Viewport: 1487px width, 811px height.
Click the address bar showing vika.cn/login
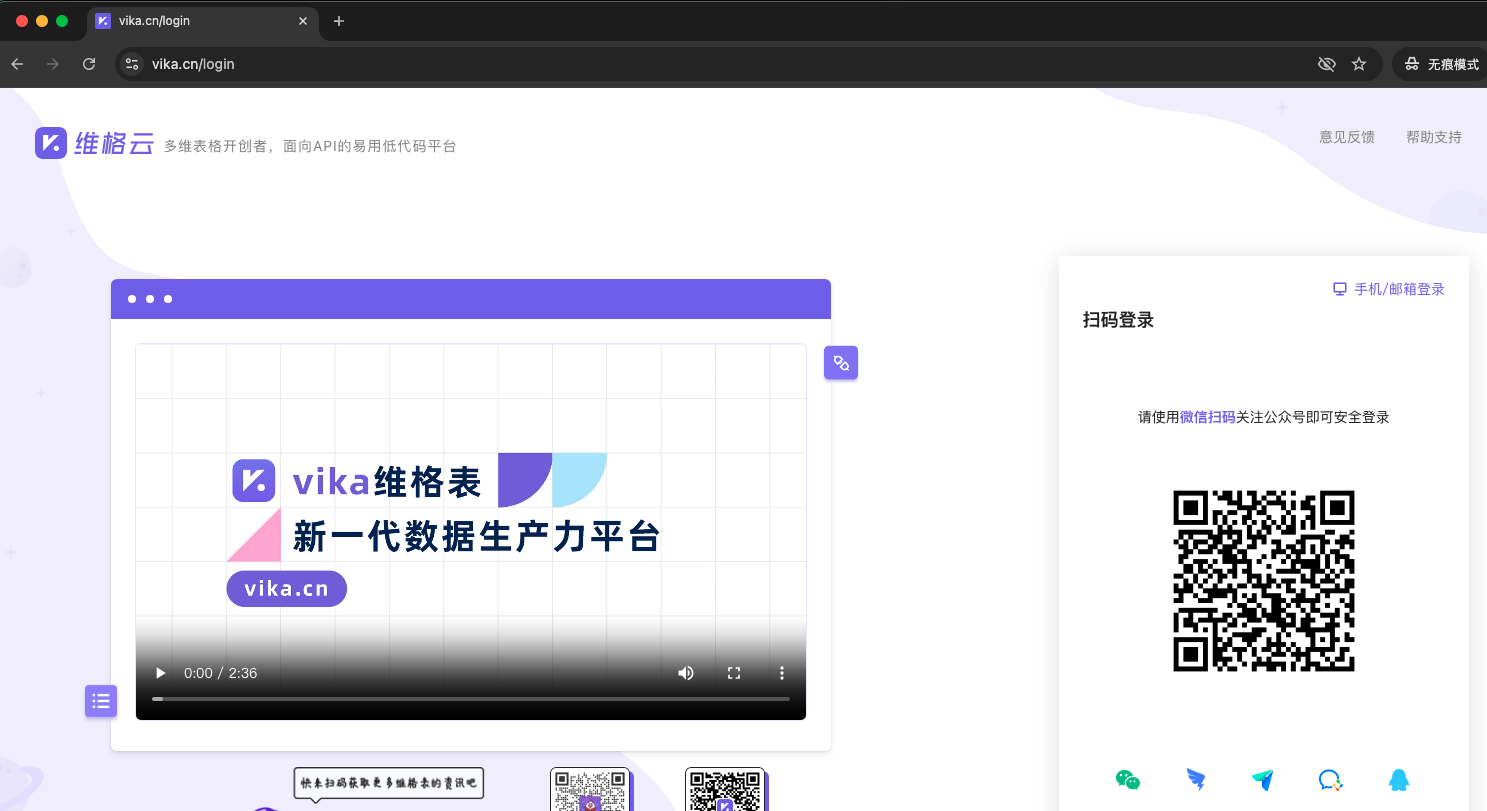(x=749, y=64)
